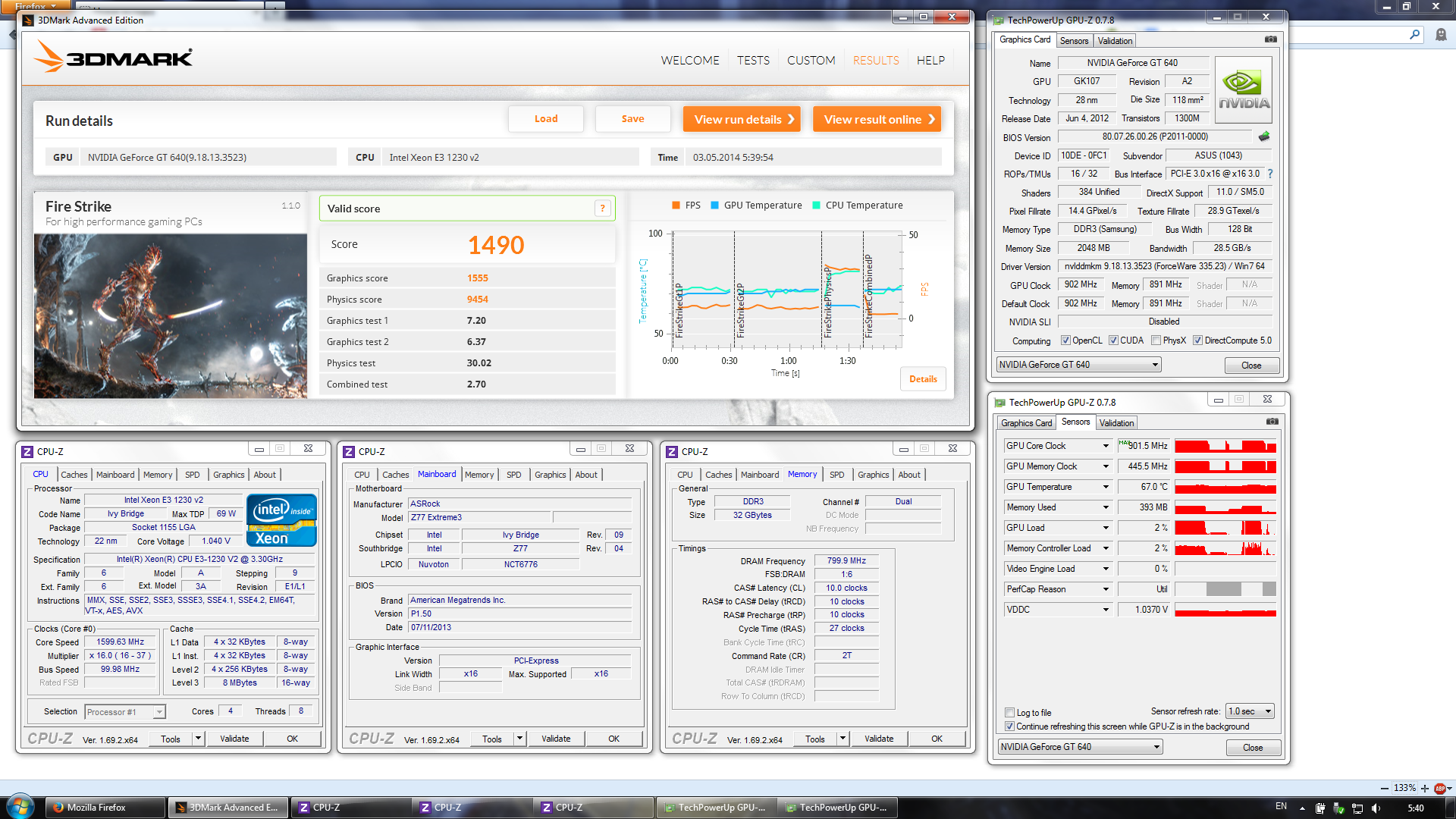Viewport: 1456px width, 819px height.
Task: Enable Log to file checkbox
Action: (x=1009, y=713)
